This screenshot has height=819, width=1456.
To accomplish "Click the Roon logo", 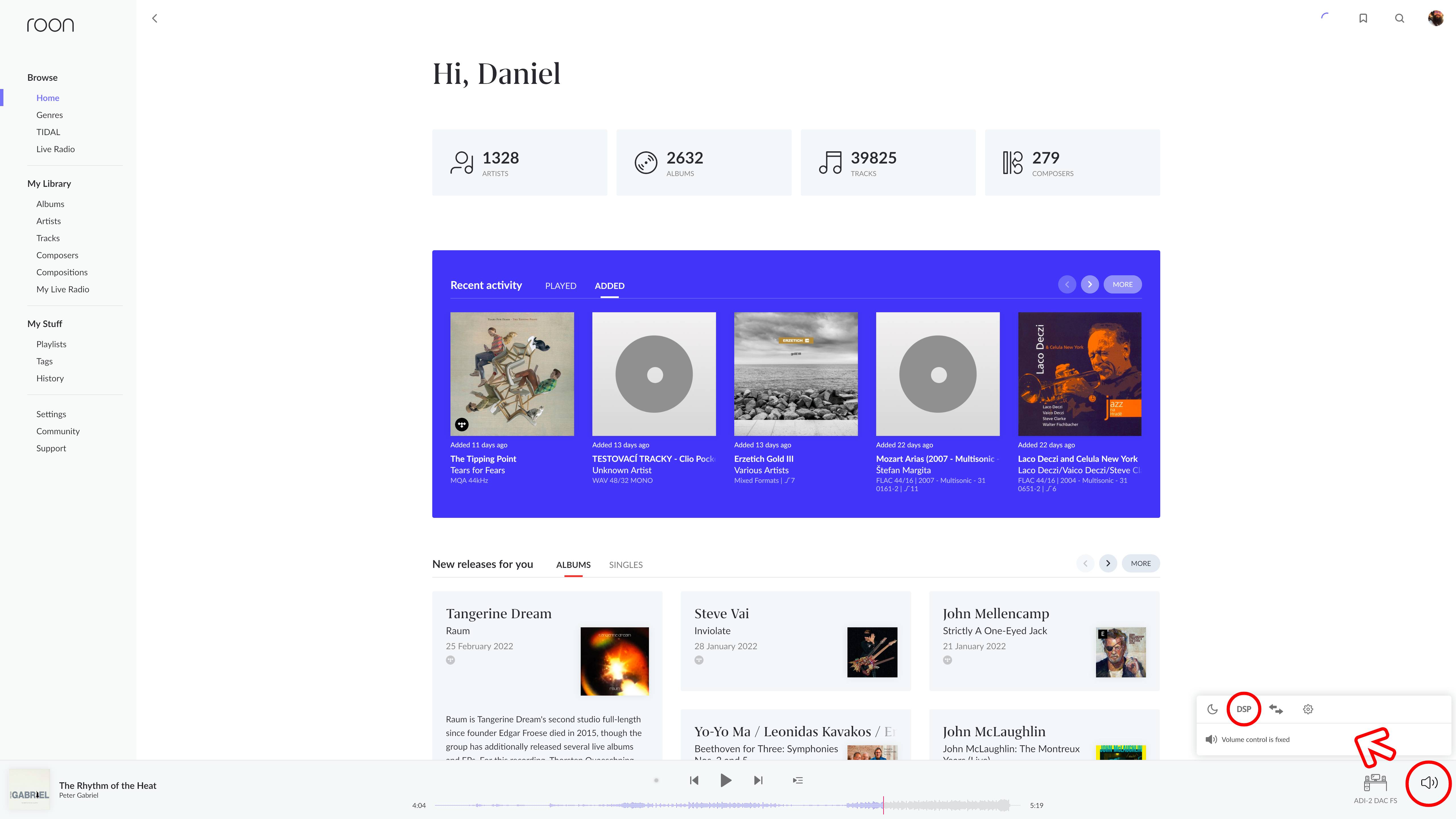I will tap(50, 25).
